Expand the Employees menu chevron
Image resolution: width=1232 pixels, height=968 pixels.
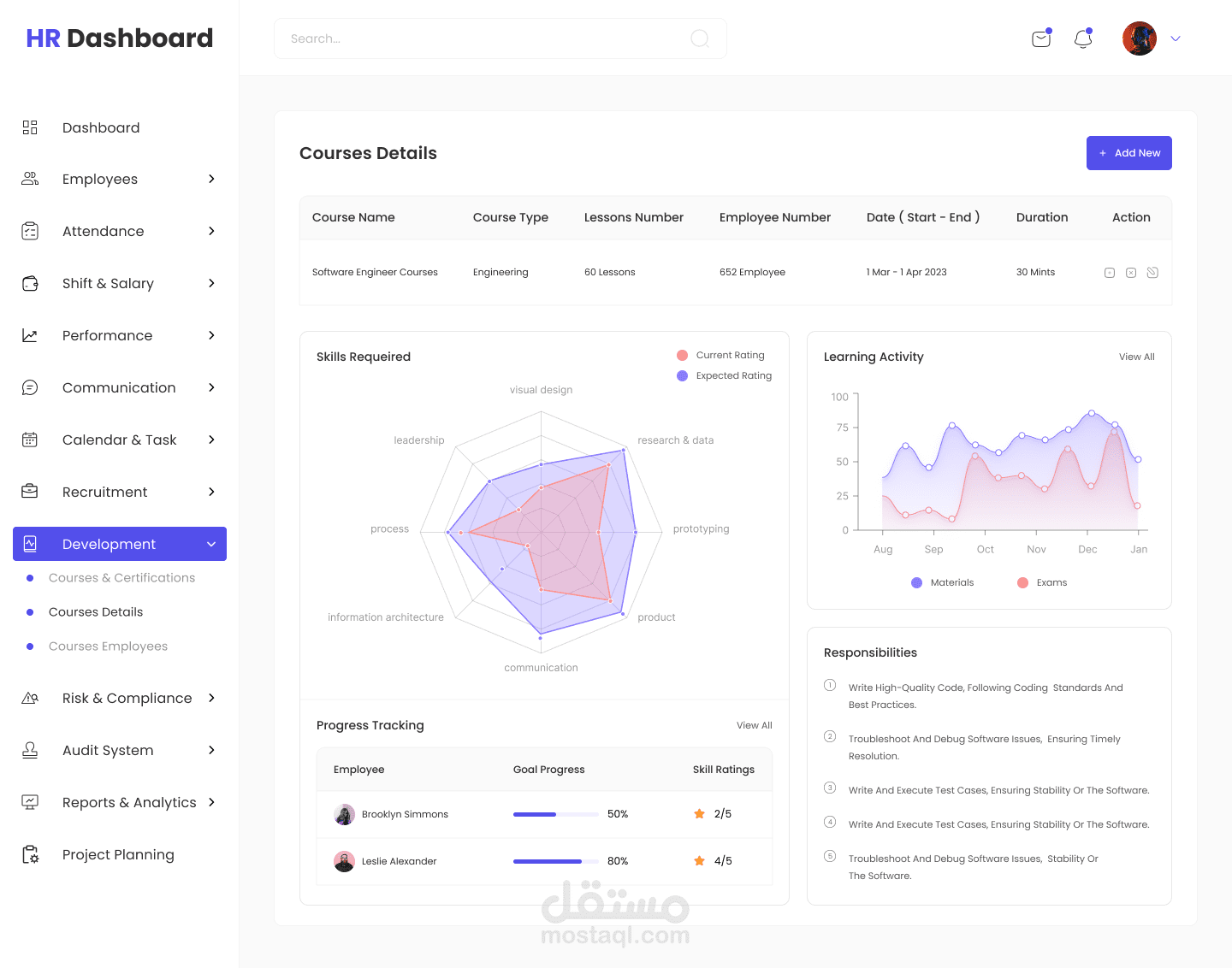pyautogui.click(x=211, y=179)
